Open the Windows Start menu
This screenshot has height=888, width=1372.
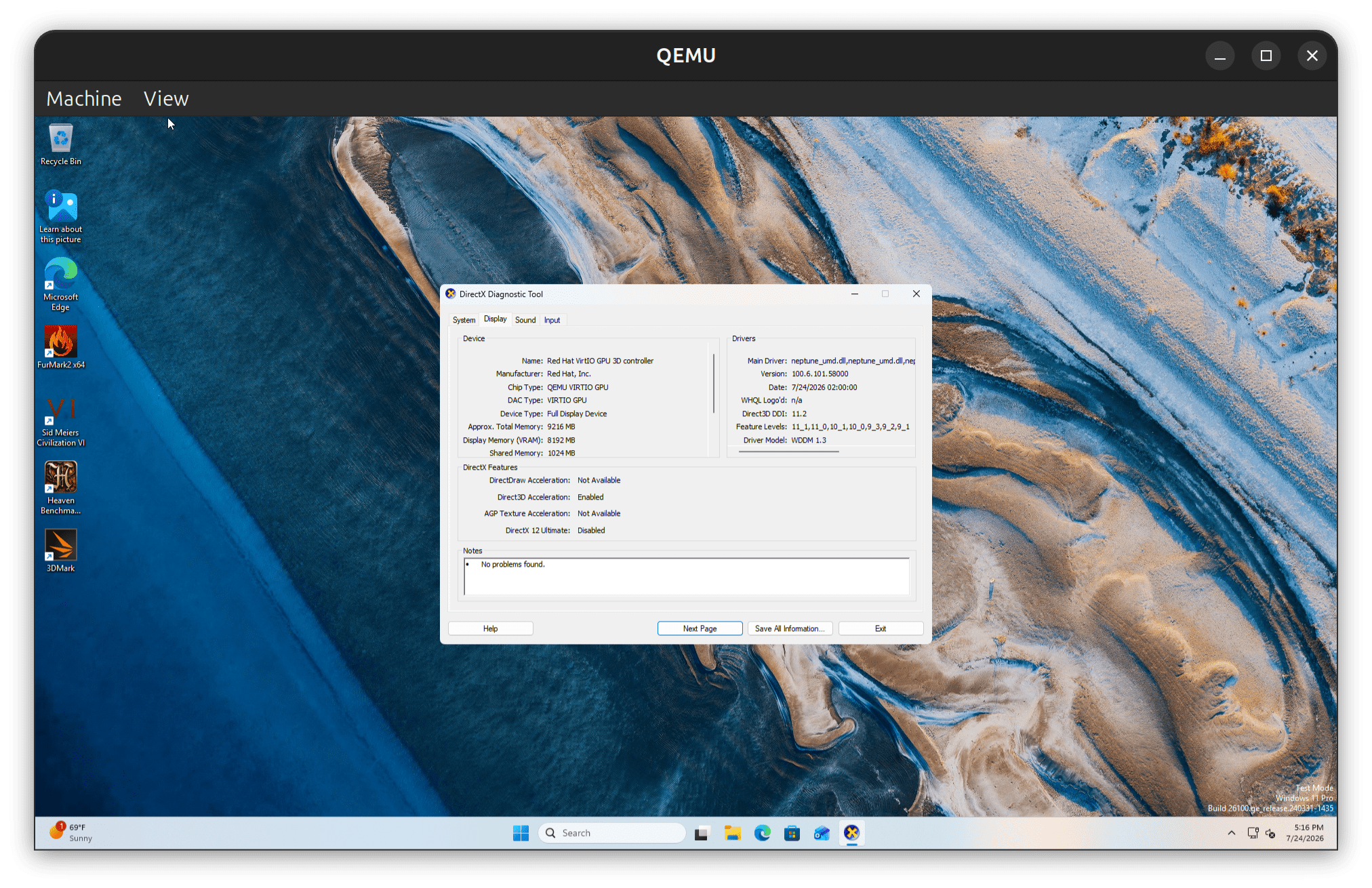(x=521, y=833)
